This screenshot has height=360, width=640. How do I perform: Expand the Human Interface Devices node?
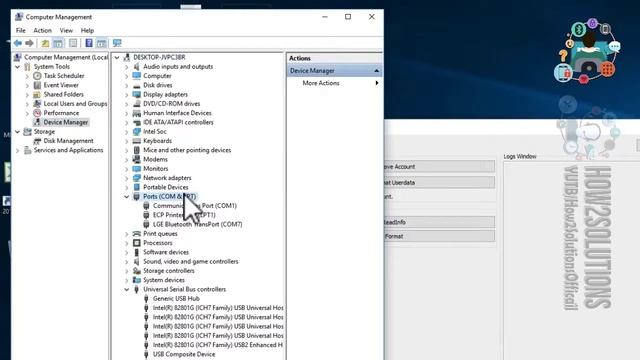point(127,113)
